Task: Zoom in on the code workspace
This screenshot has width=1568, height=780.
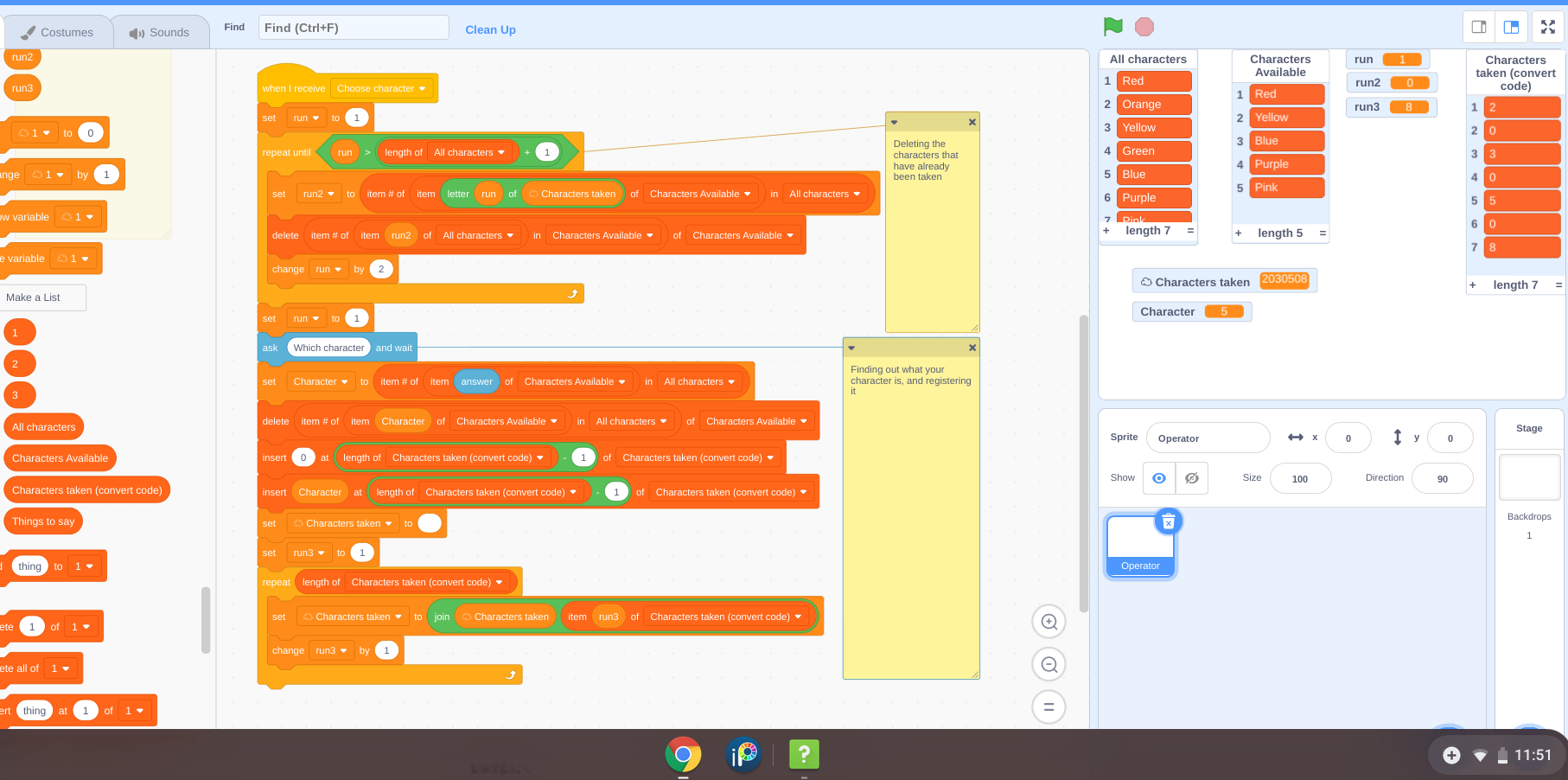Action: (1049, 622)
